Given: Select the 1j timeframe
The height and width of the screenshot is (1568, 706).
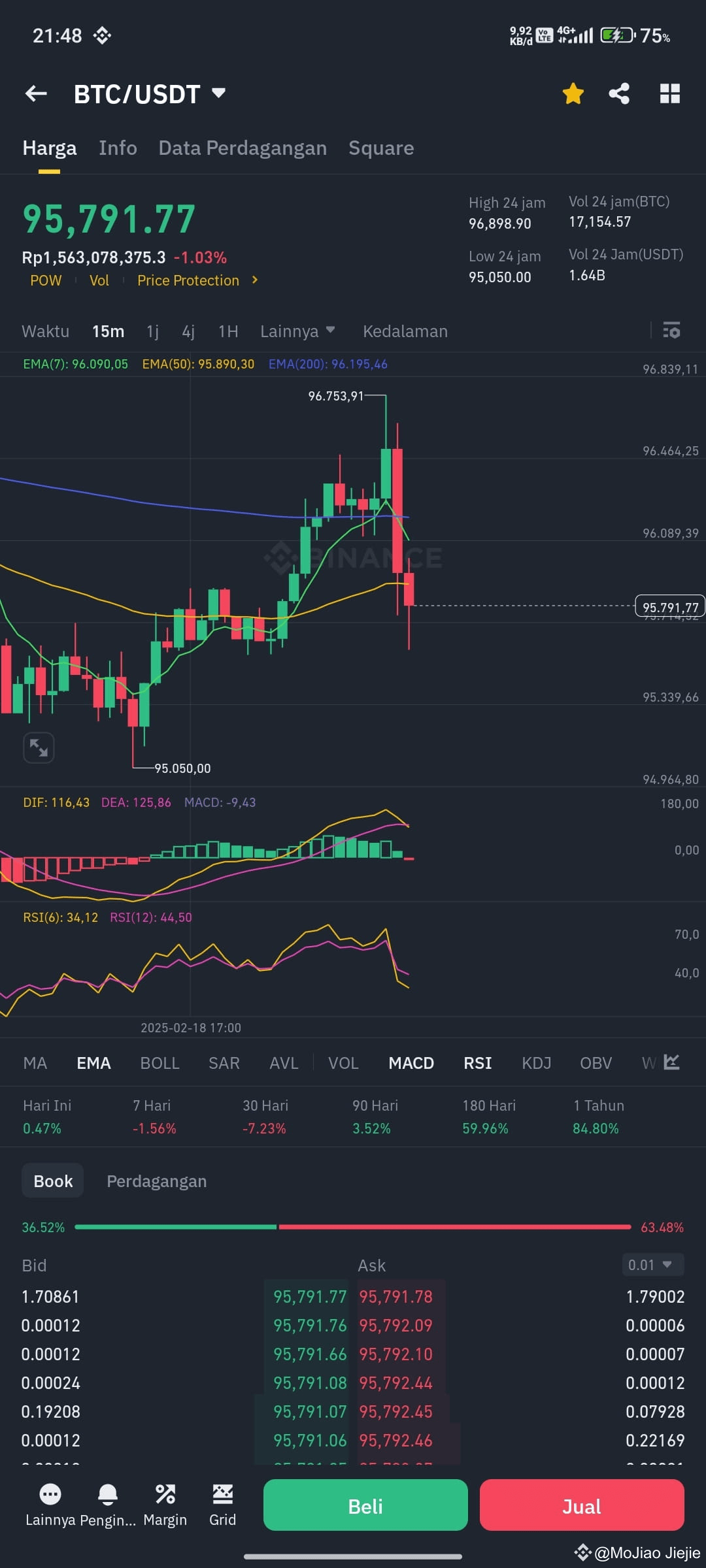Looking at the screenshot, I should 153,331.
